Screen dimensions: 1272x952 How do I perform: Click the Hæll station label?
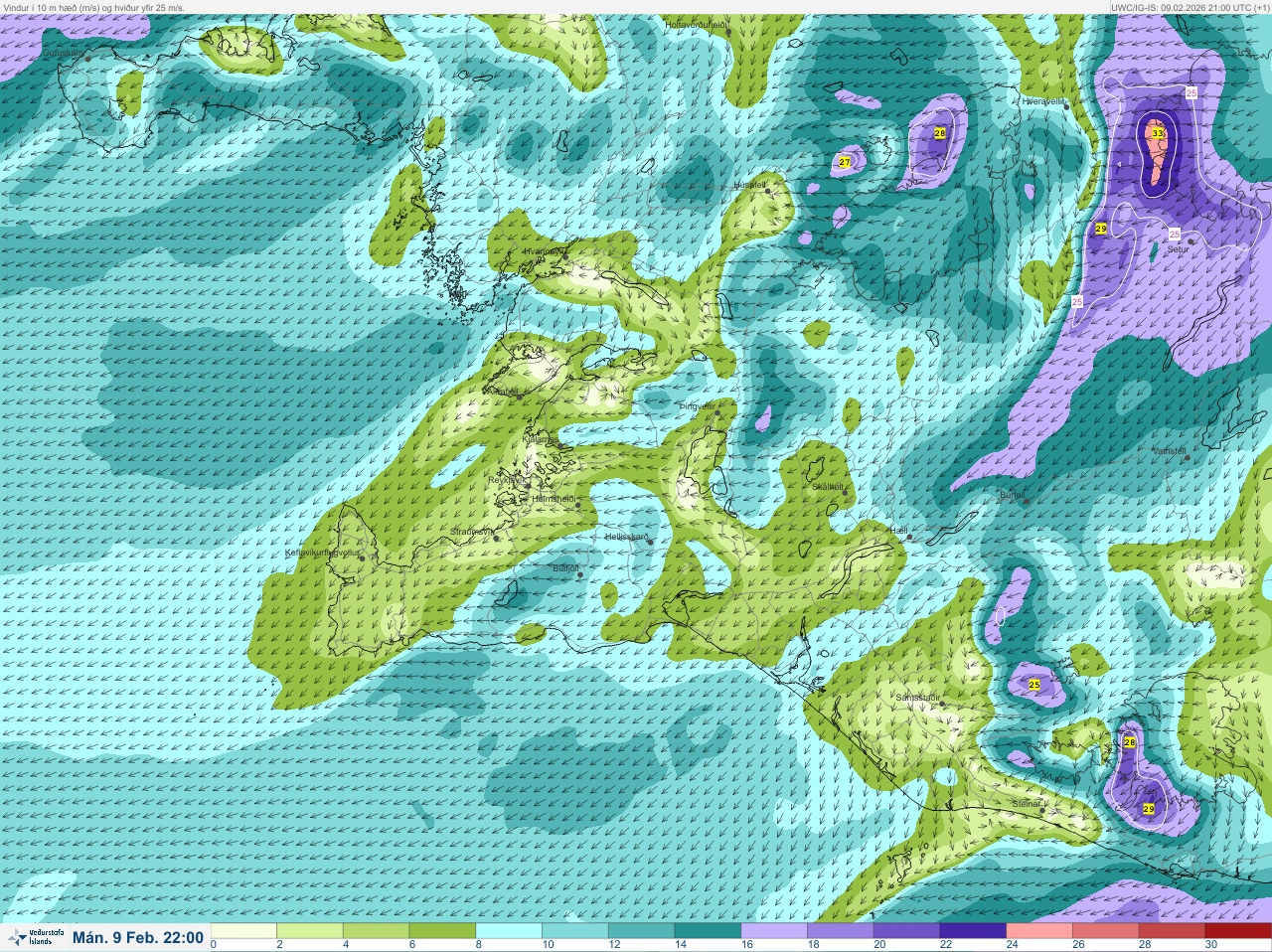click(898, 531)
